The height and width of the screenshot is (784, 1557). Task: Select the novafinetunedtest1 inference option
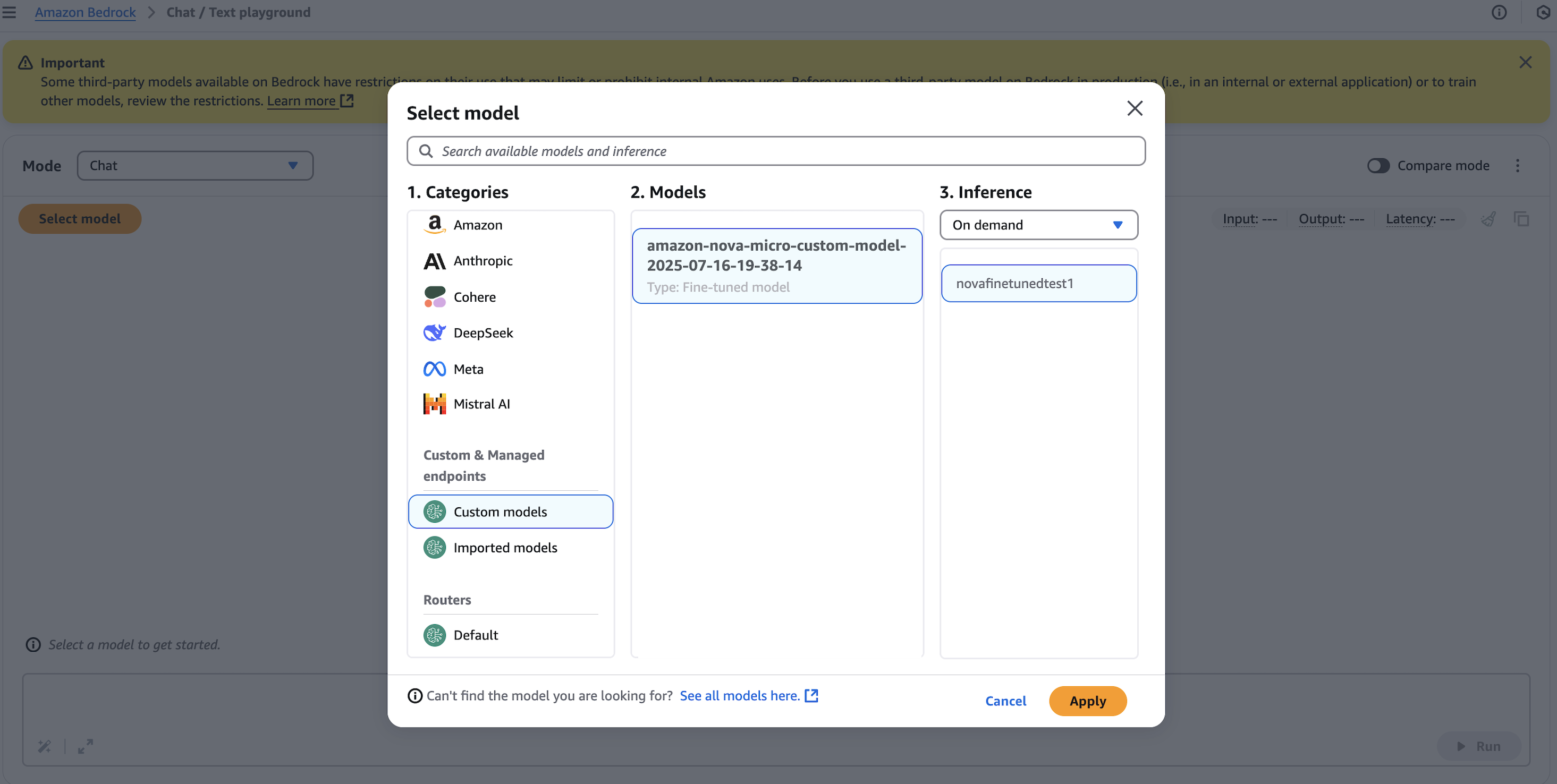1038,283
